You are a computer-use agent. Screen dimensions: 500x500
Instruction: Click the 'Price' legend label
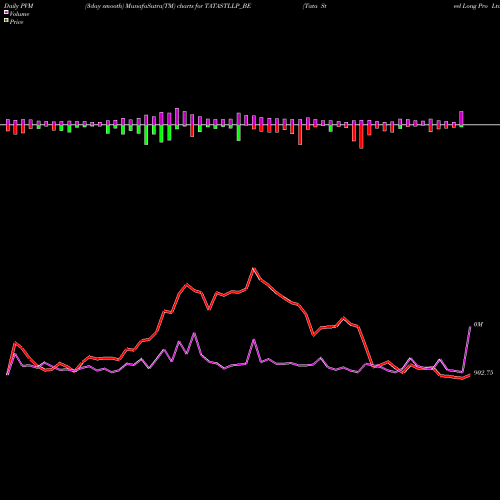16,22
